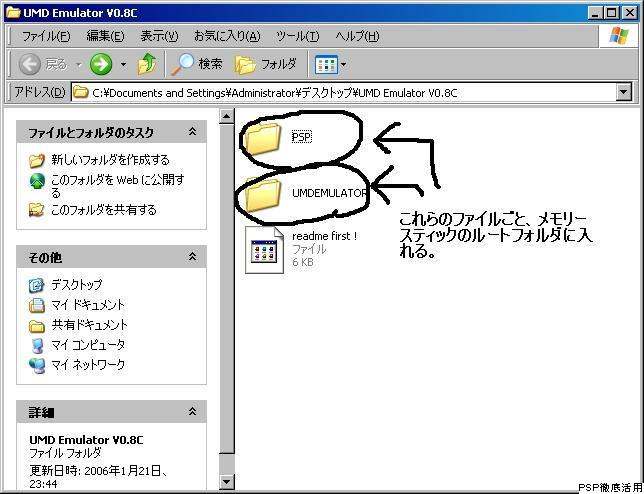Click the share folder task icon
The image size is (644, 494).
click(x=37, y=210)
